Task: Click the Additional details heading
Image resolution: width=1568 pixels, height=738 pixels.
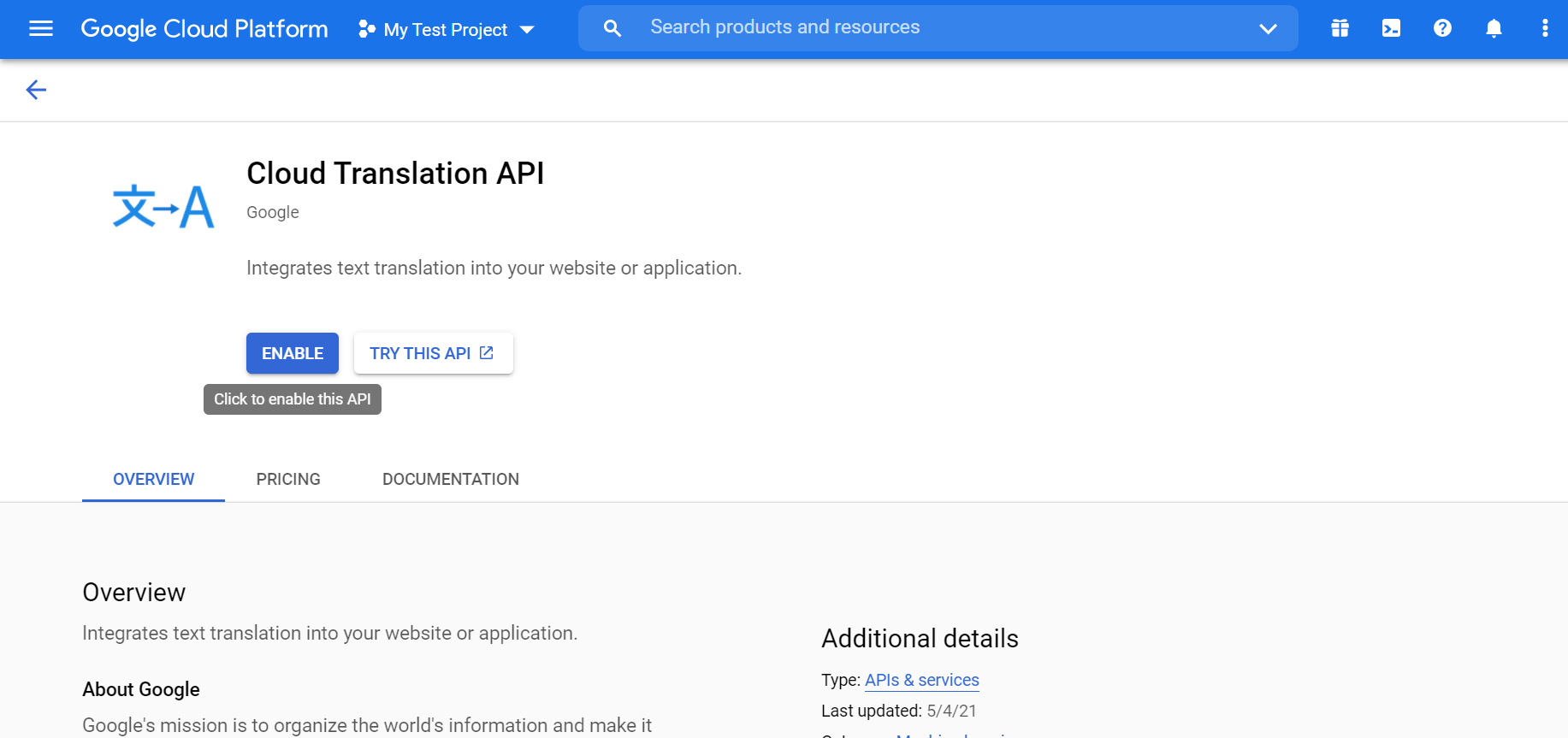Action: [920, 639]
